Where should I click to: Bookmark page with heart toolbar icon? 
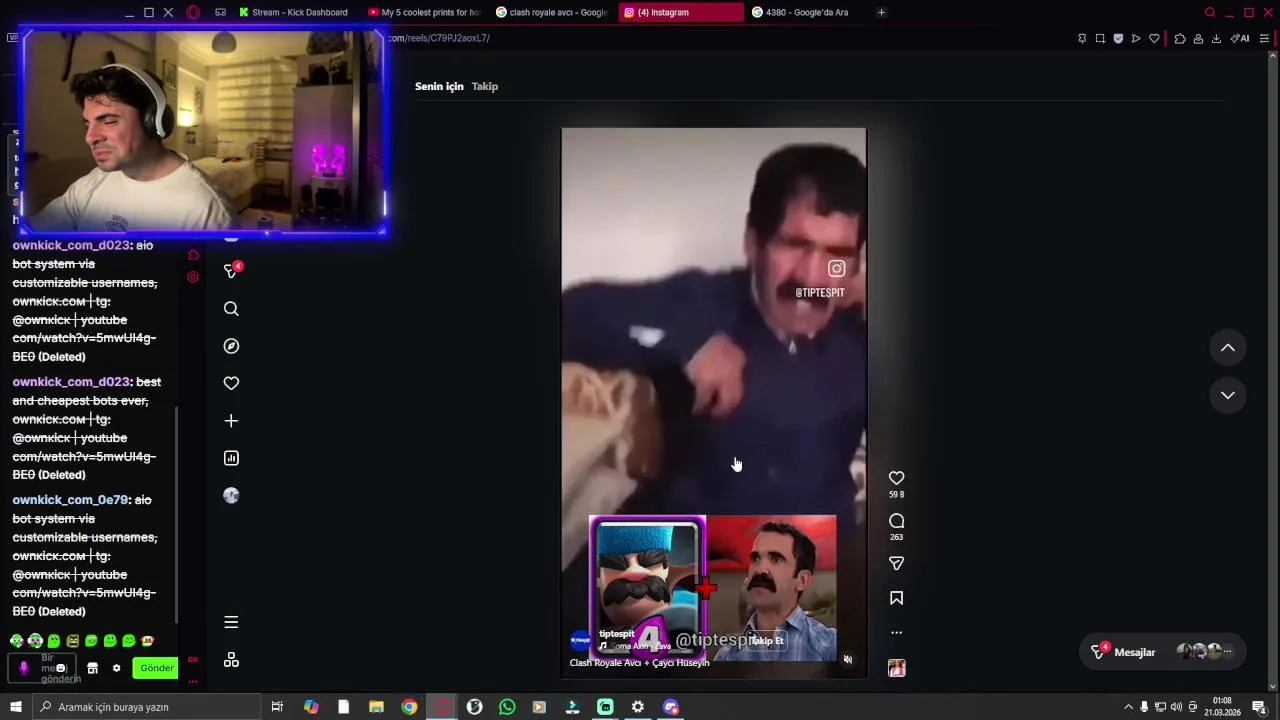1154,39
